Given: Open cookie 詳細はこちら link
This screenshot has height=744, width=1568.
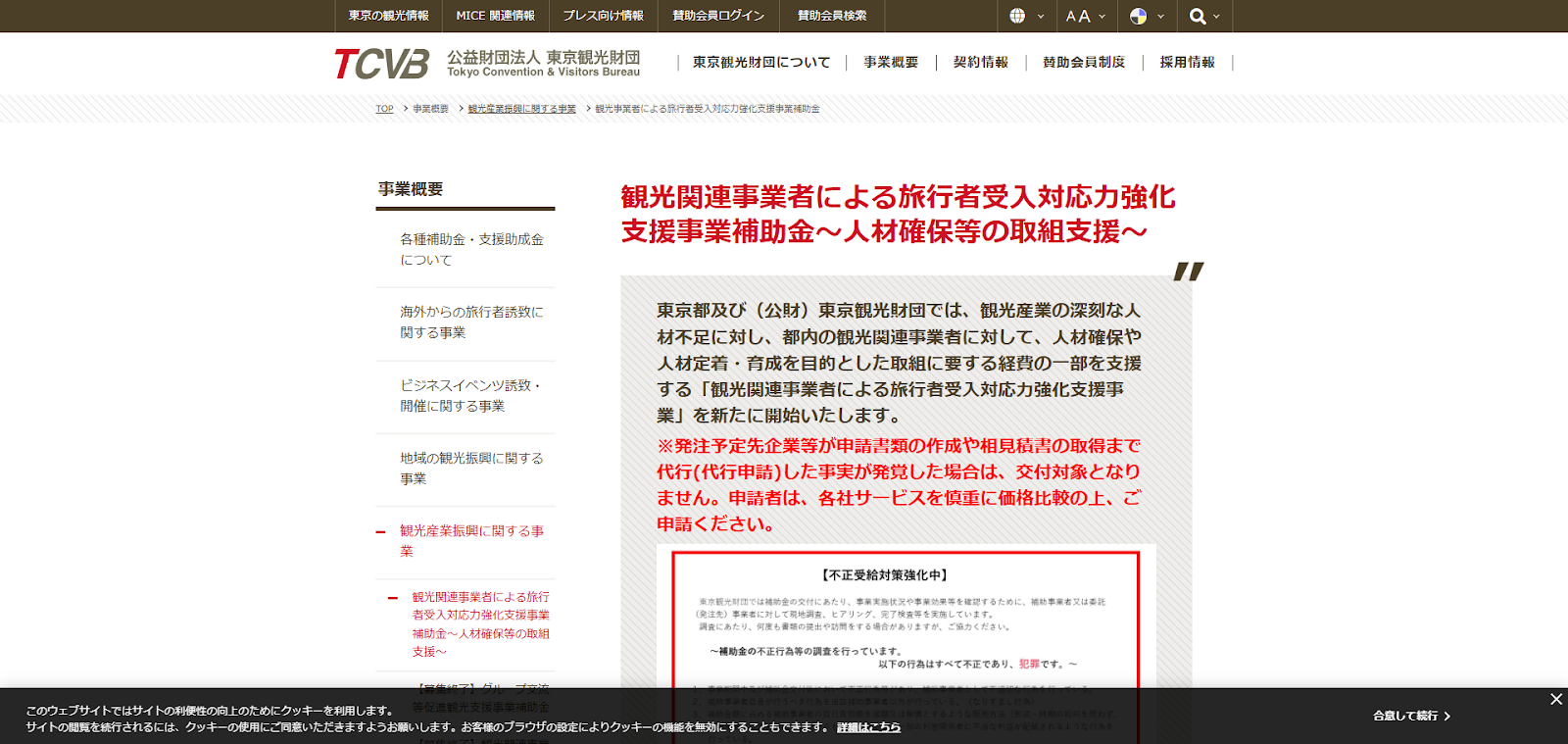Looking at the screenshot, I should [x=868, y=727].
